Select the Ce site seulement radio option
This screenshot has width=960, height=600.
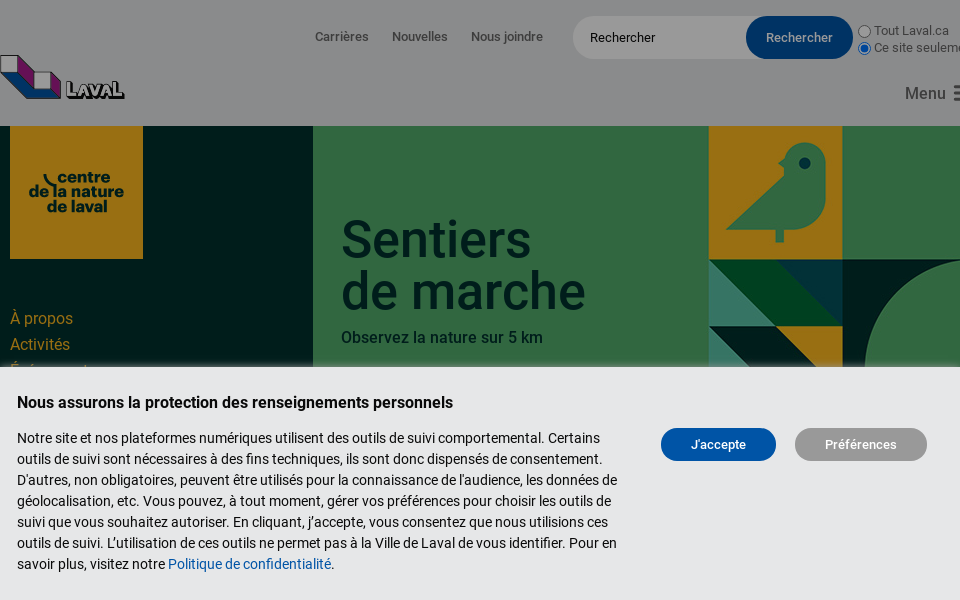pyautogui.click(x=864, y=48)
